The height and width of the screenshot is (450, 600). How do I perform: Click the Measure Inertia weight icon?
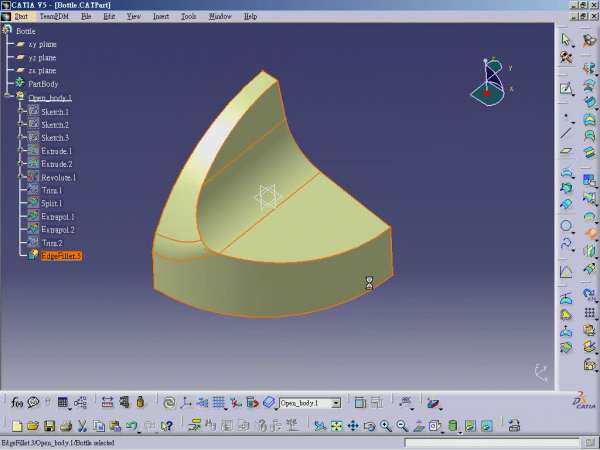pyautogui.click(x=140, y=402)
